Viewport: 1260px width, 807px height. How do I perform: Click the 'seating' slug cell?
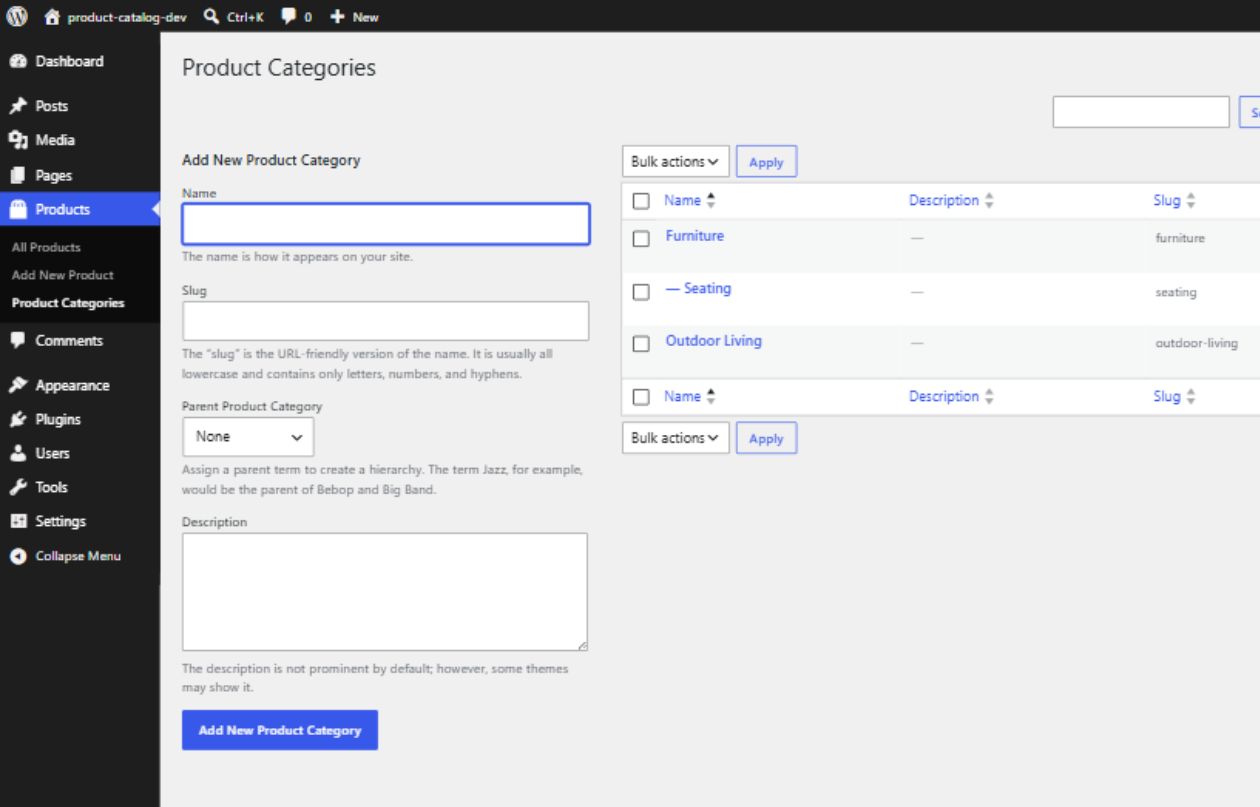coord(1176,292)
